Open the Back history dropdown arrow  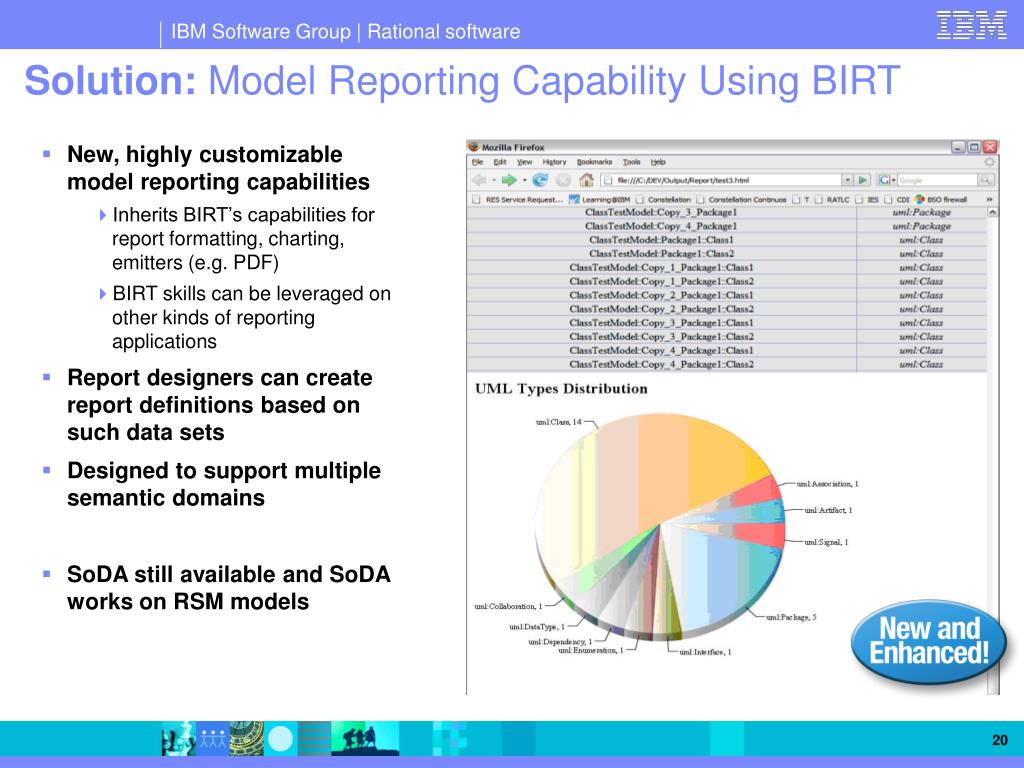pos(494,180)
